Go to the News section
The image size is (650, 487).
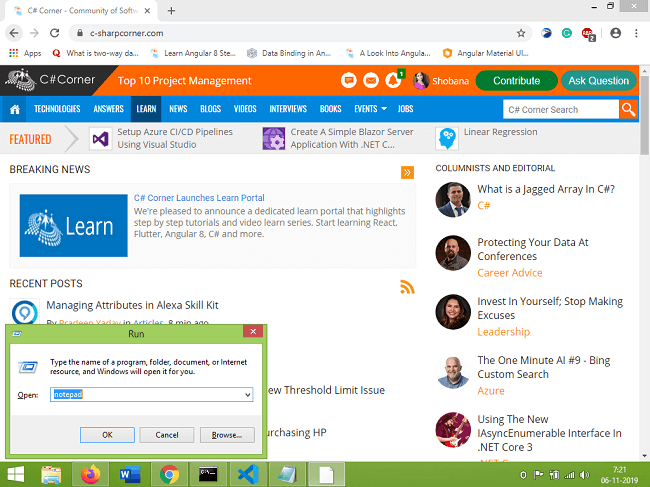click(178, 109)
